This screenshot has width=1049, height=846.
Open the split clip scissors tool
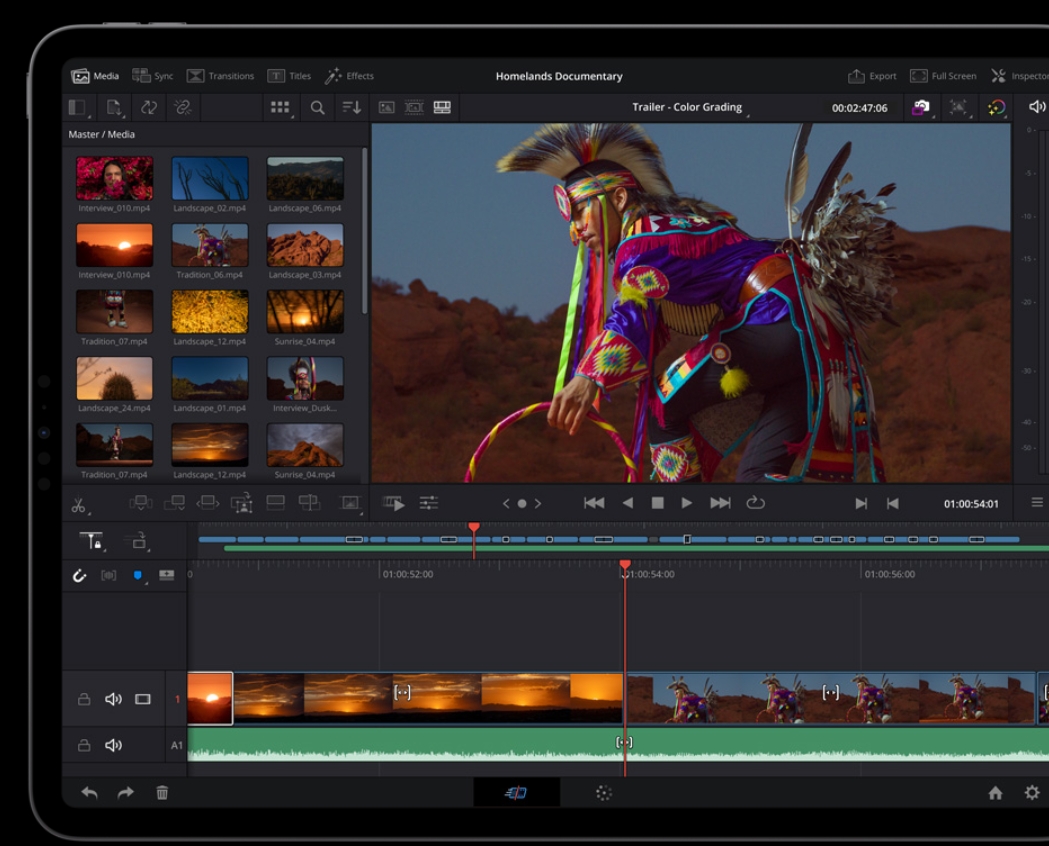tap(80, 505)
